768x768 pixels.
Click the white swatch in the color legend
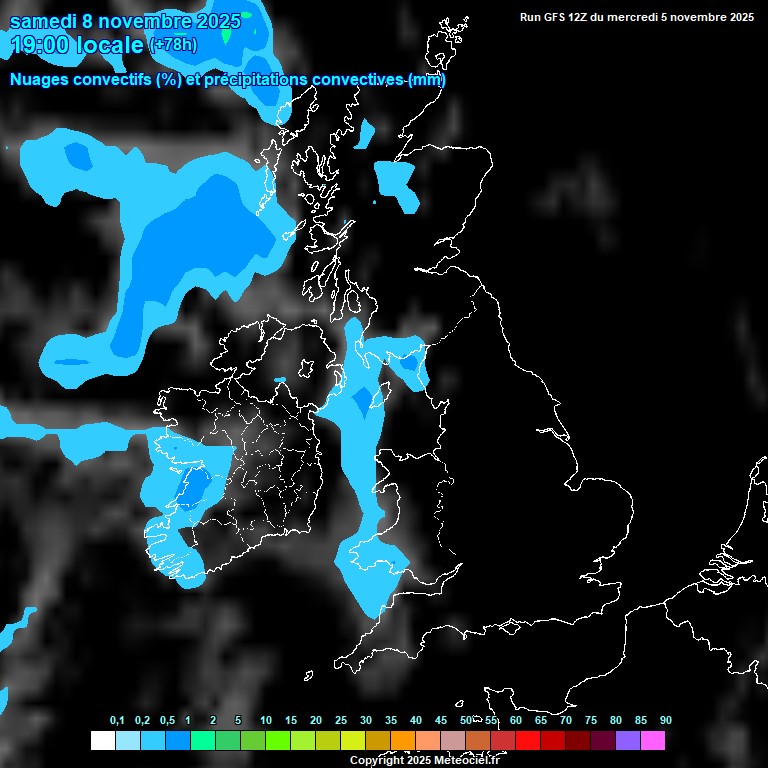102,741
